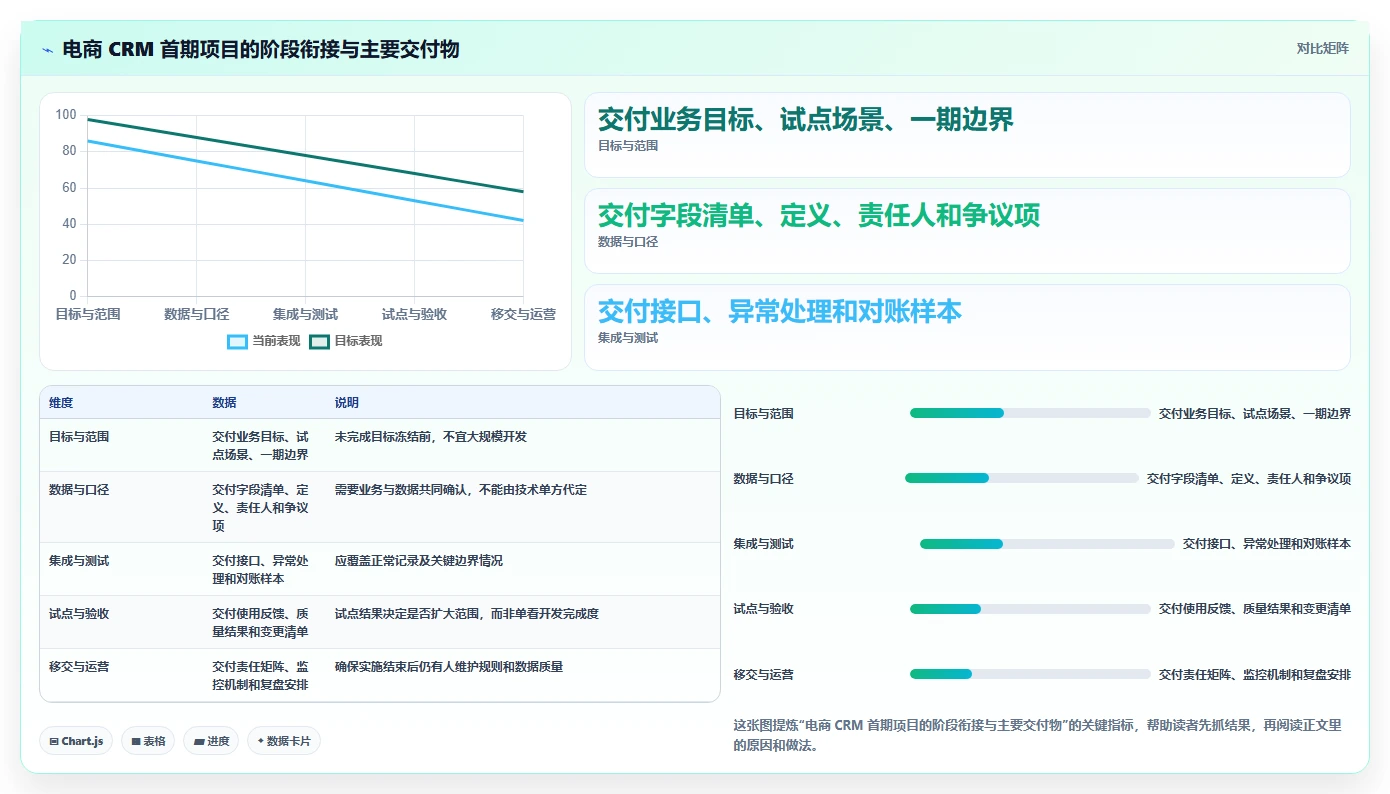Click the 目标与范围 subtitle in the first card

[628, 146]
